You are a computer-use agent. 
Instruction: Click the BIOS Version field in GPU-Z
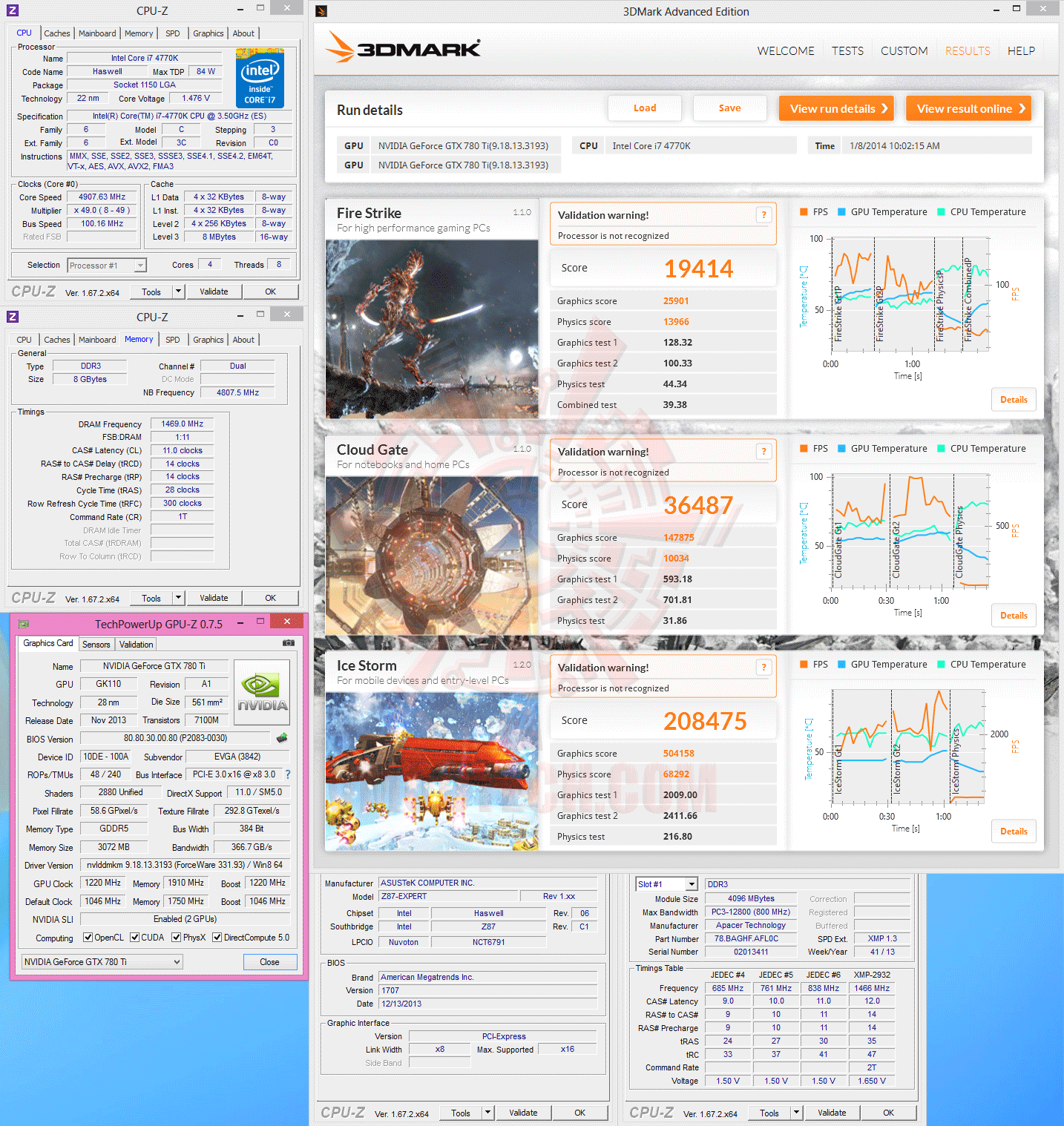(175, 738)
